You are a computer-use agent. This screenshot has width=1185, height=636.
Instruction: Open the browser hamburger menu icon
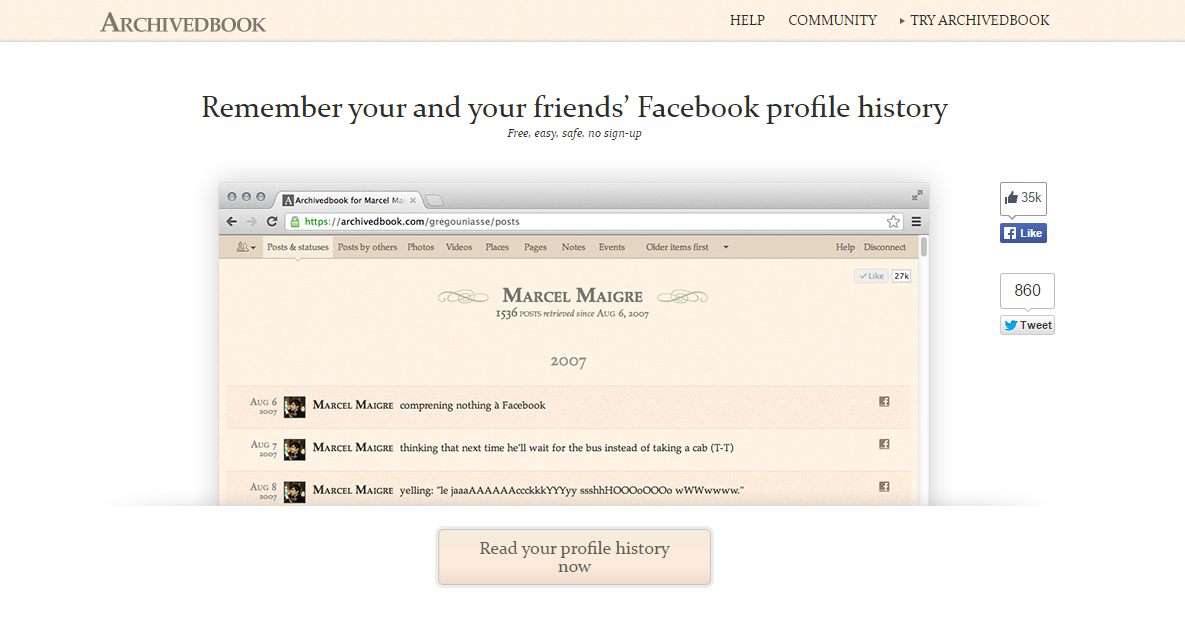[x=916, y=221]
